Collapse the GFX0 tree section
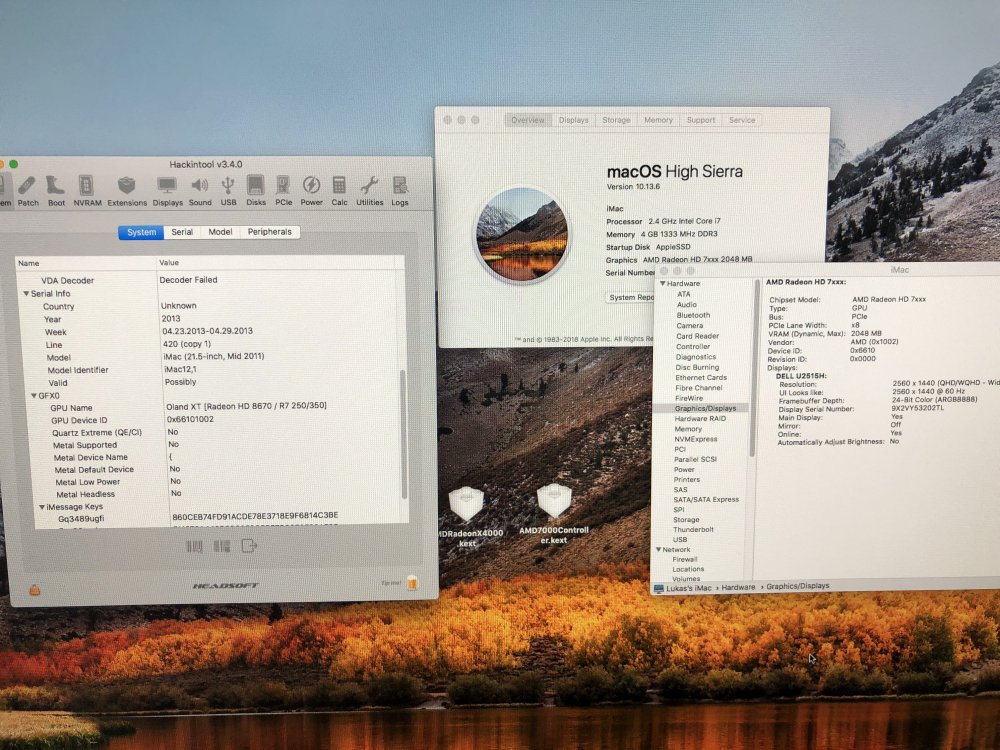 point(34,396)
